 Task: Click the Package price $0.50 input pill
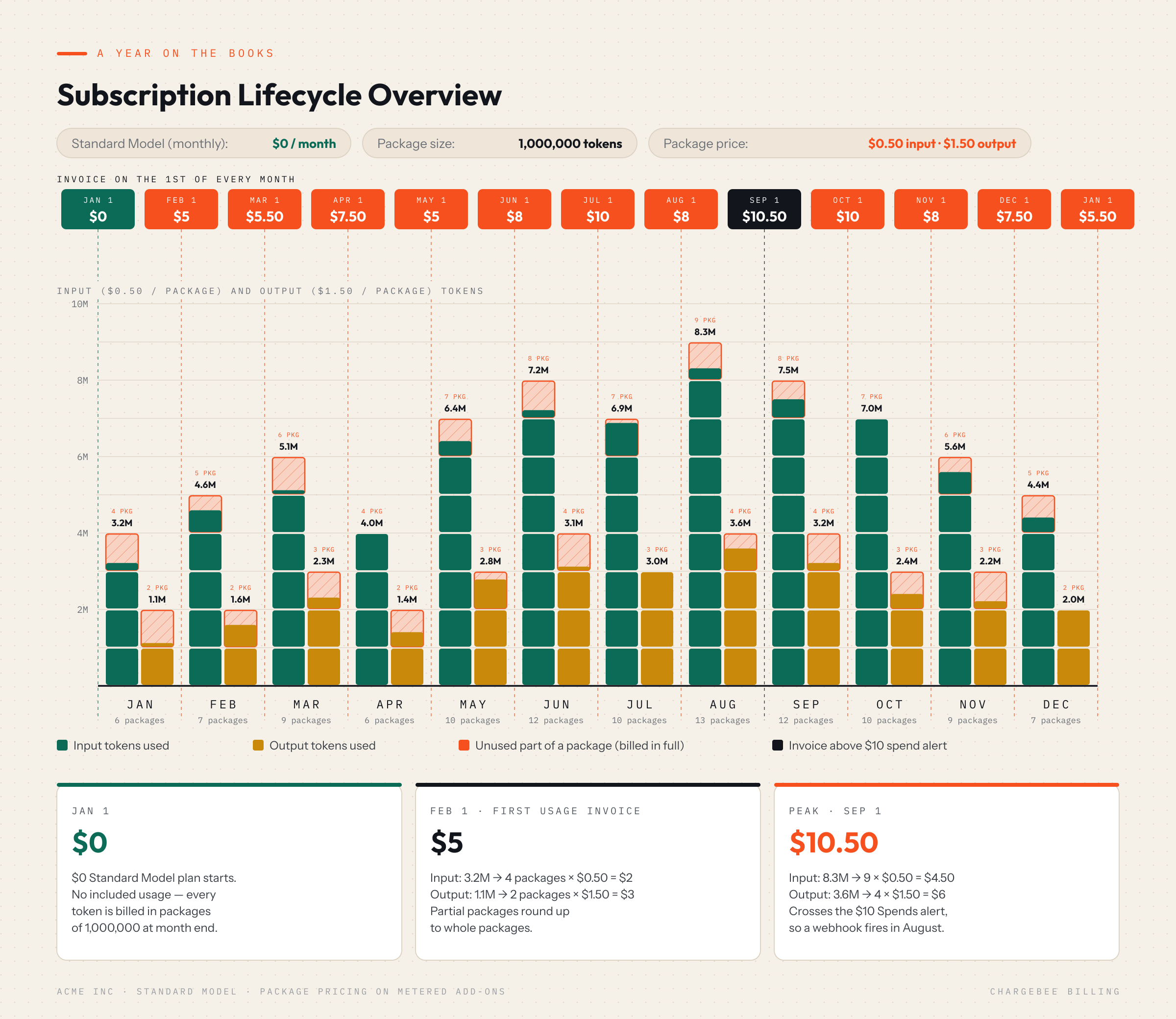839,143
